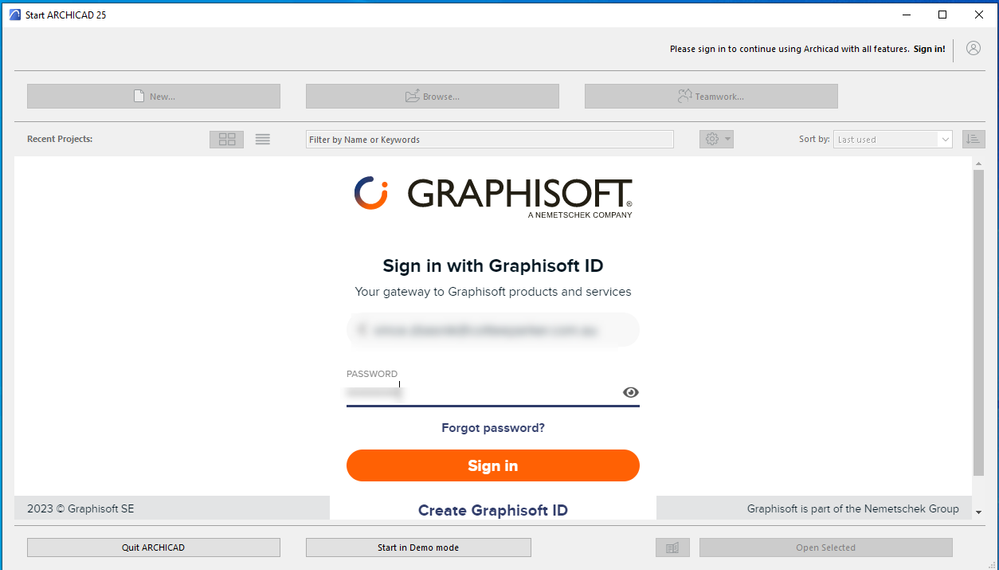The height and width of the screenshot is (570, 999).
Task: Click the project info icon beside Open Selected
Action: [672, 547]
